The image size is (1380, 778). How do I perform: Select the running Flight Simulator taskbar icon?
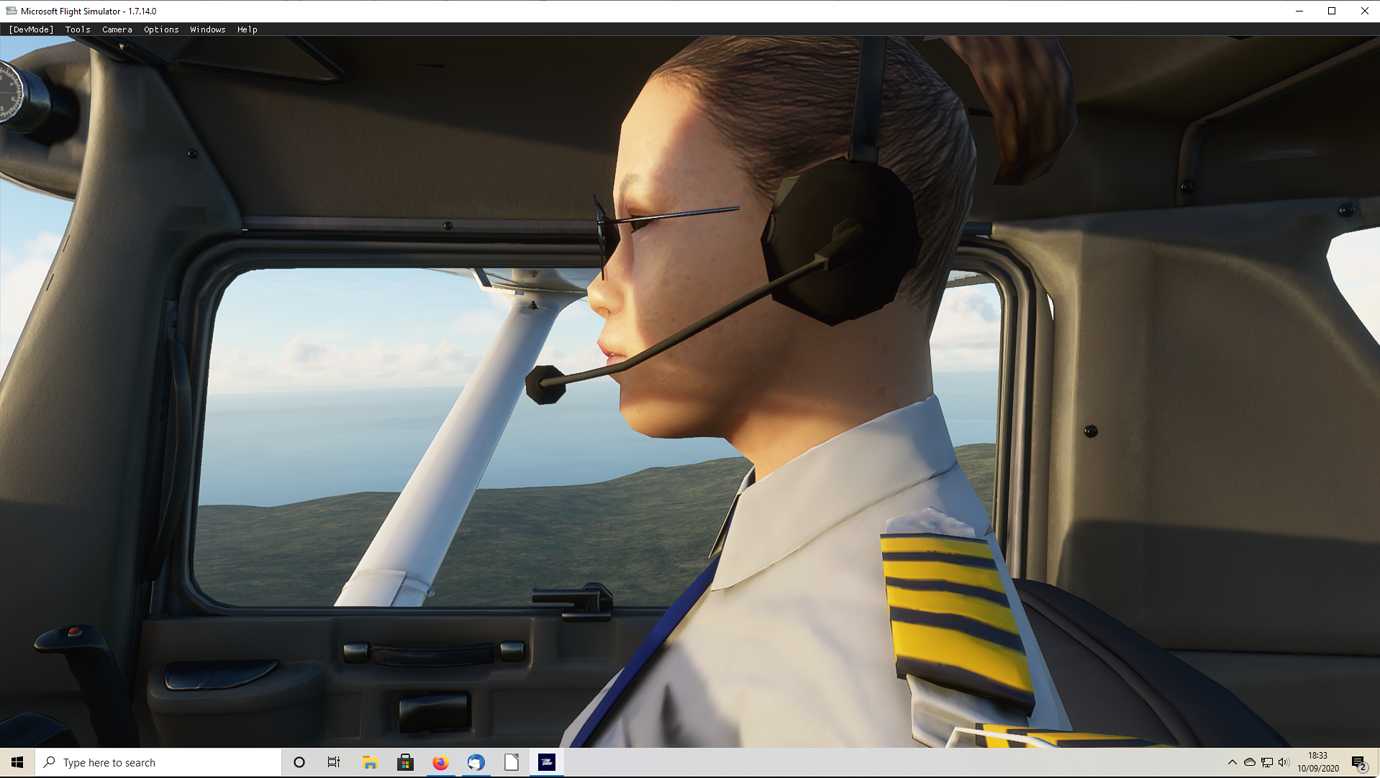546,762
